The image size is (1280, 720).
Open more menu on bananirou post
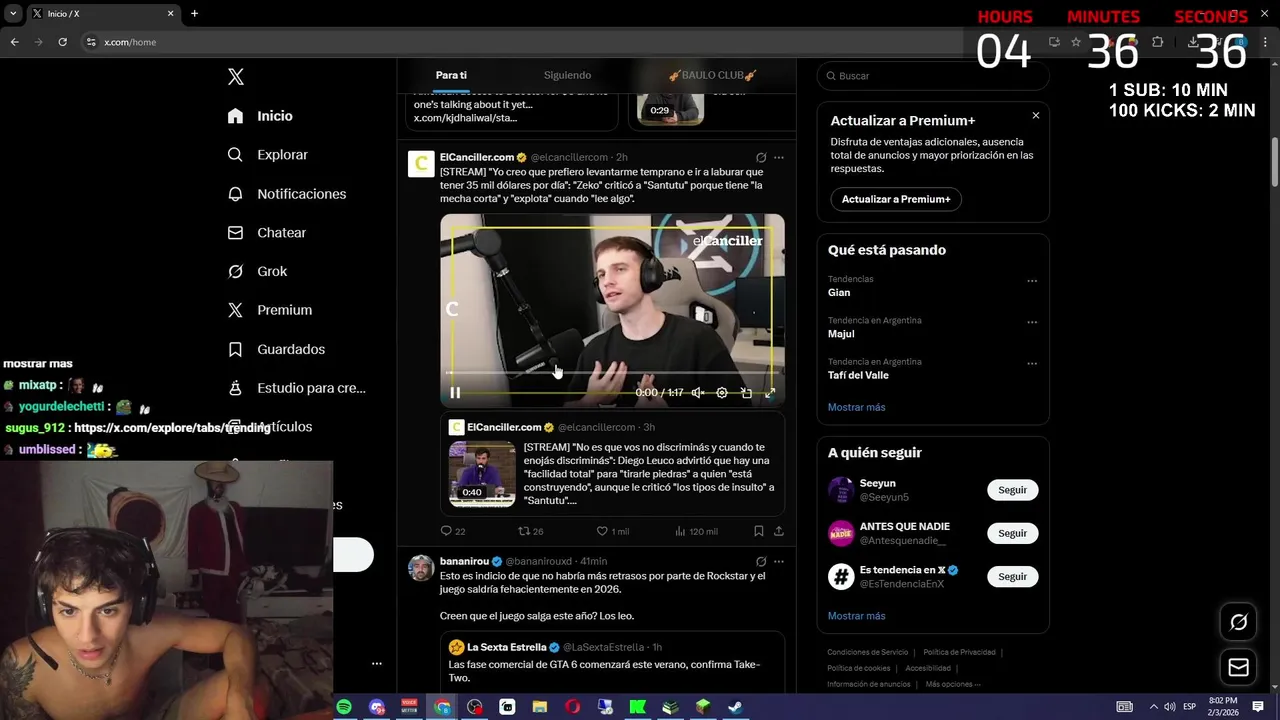[779, 562]
